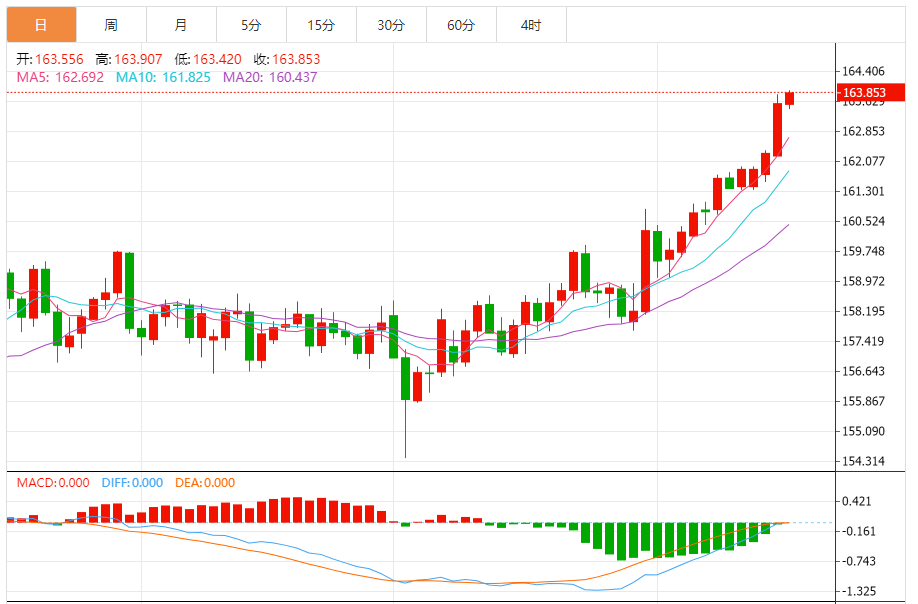The width and height of the screenshot is (918, 604).
Task: Click the 158.972 price axis label
Action: coord(863,282)
